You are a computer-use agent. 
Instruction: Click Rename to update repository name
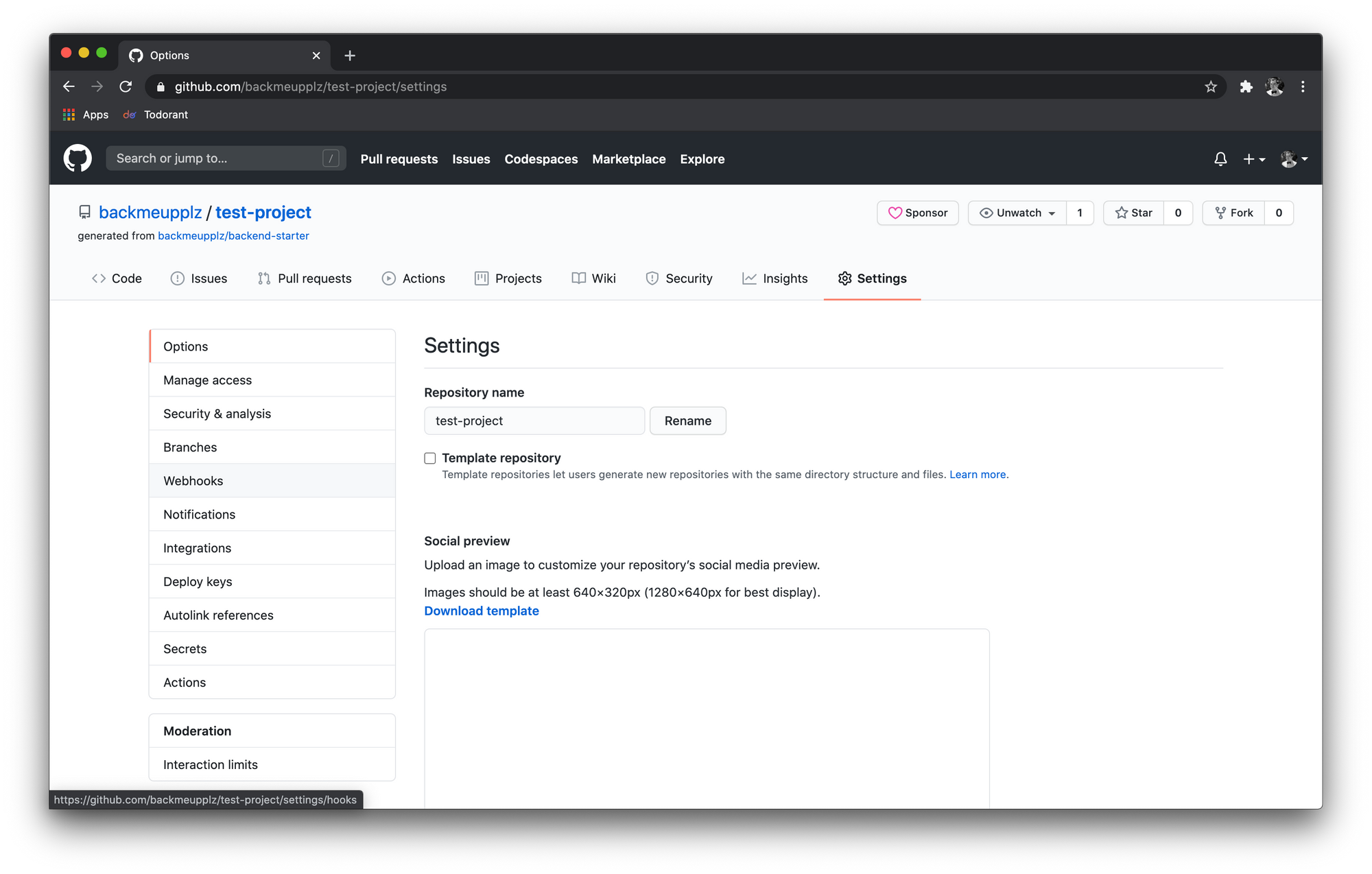tap(688, 420)
